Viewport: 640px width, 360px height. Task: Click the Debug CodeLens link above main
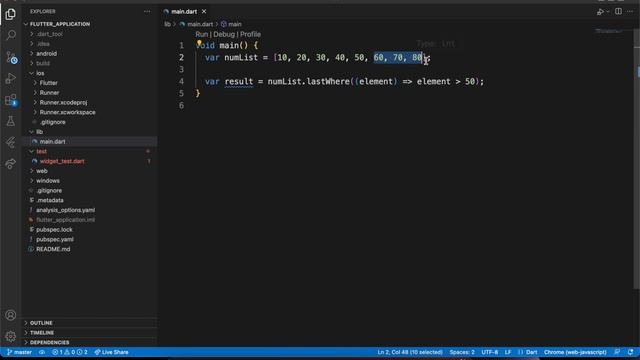(x=224, y=34)
